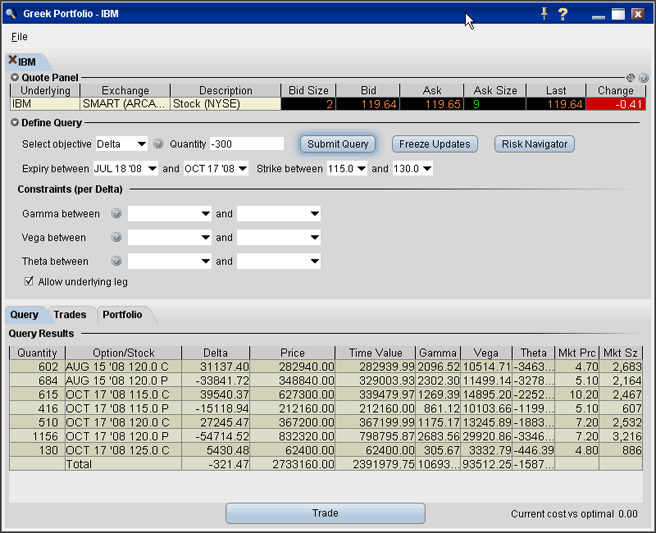Select the OCT 17 '08 115.0 C row
The width and height of the screenshot is (656, 533).
point(326,395)
